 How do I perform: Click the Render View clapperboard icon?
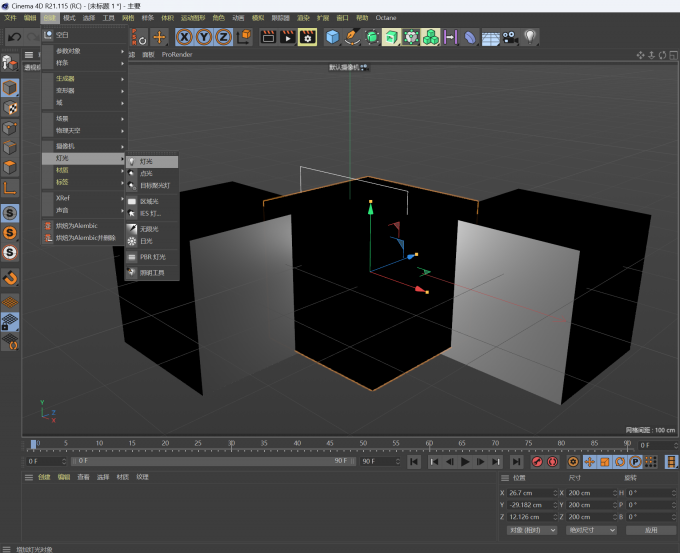pyautogui.click(x=268, y=37)
